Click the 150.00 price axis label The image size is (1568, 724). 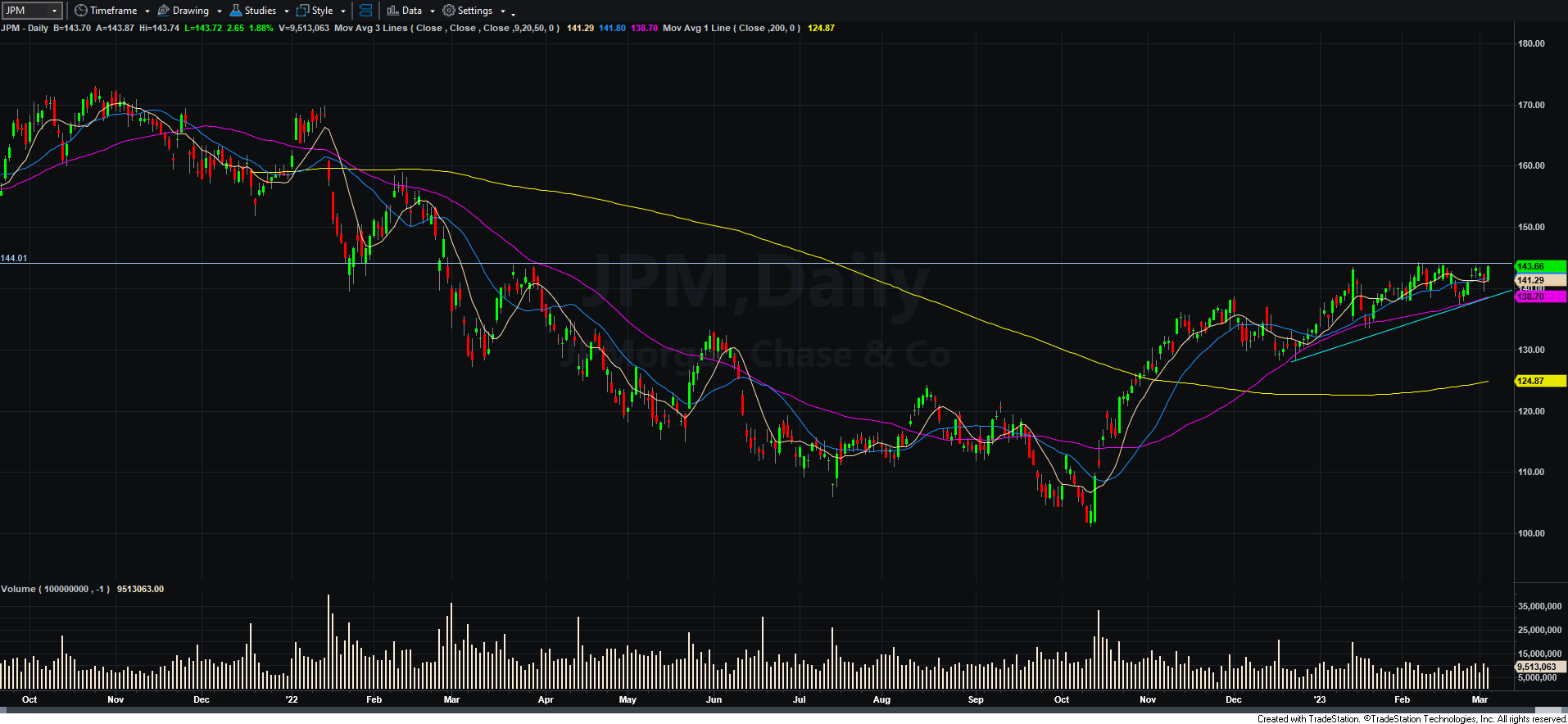pyautogui.click(x=1531, y=227)
